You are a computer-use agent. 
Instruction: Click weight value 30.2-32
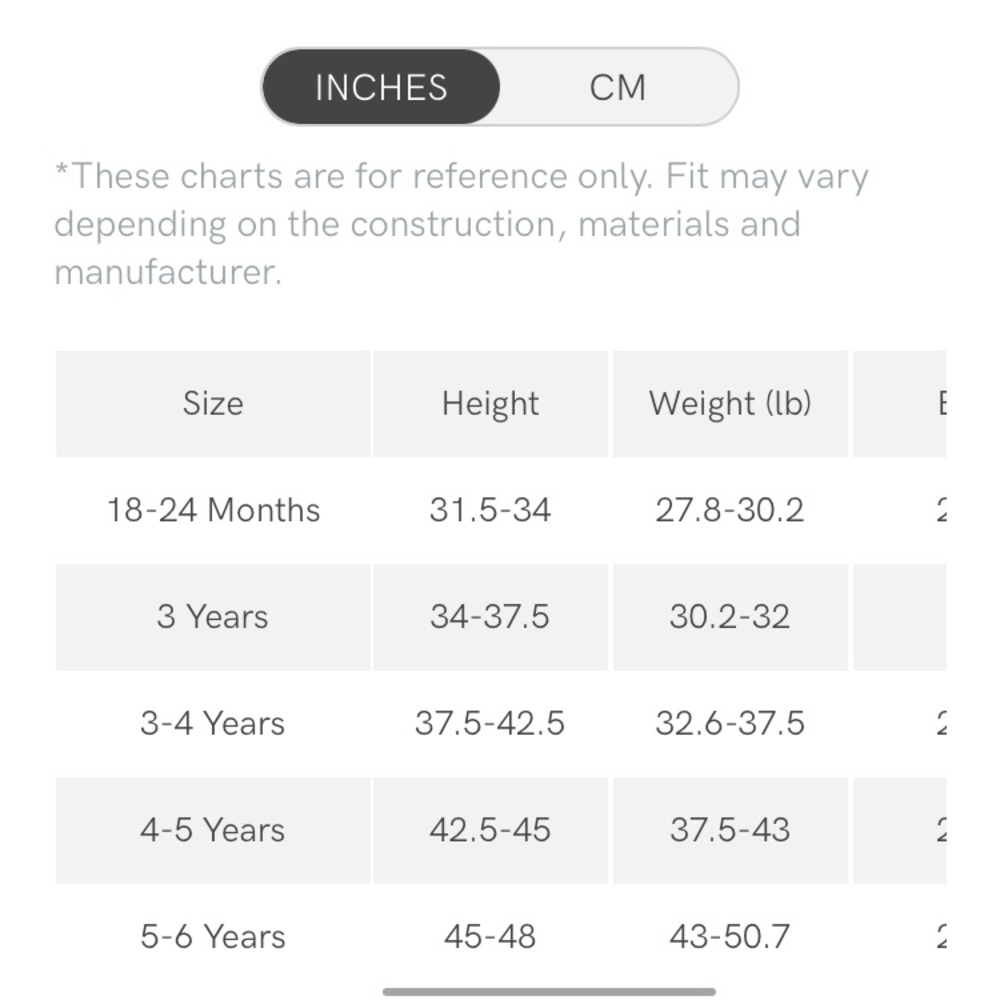coord(730,617)
